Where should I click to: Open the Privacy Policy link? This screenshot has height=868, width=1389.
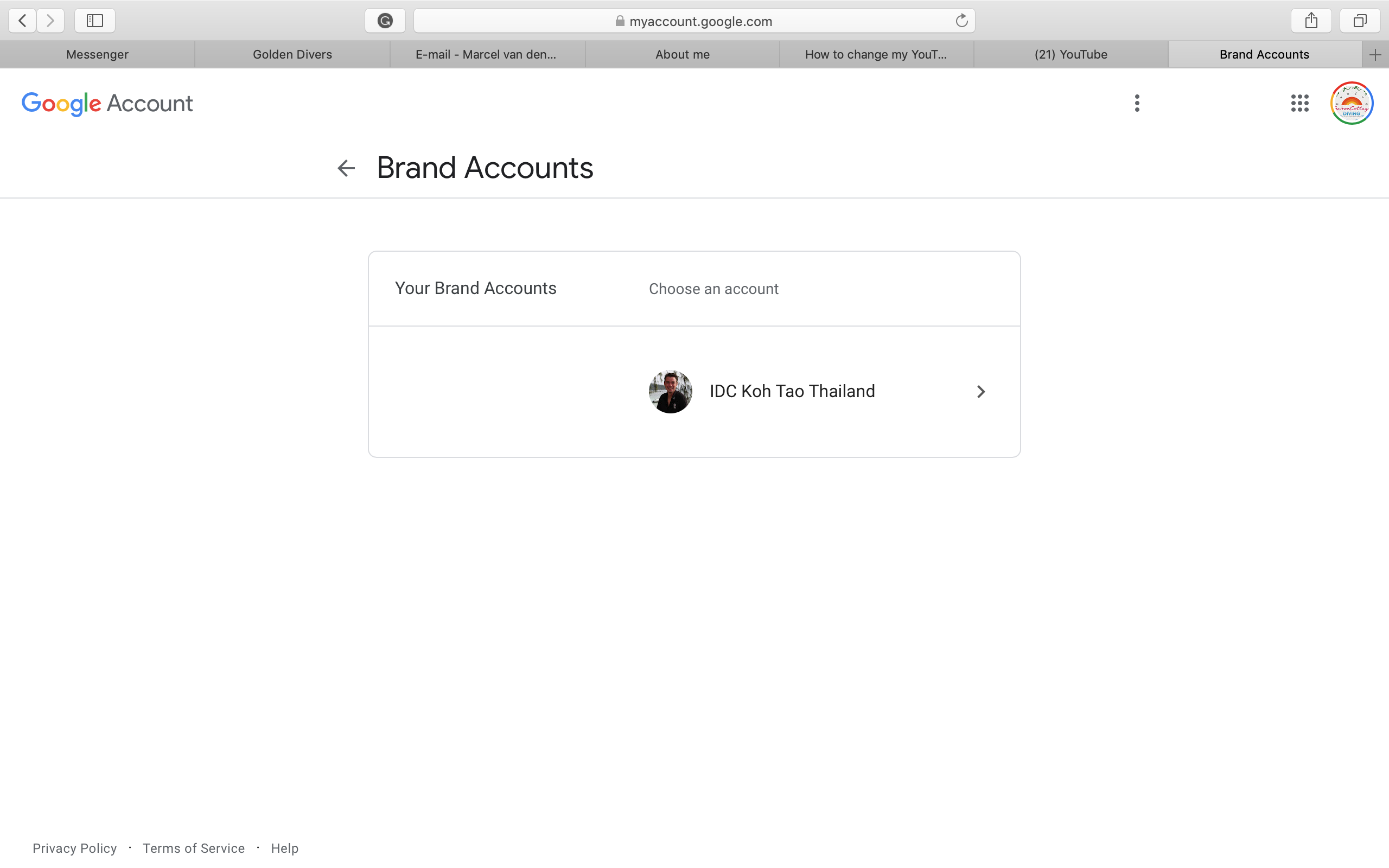coord(75,848)
